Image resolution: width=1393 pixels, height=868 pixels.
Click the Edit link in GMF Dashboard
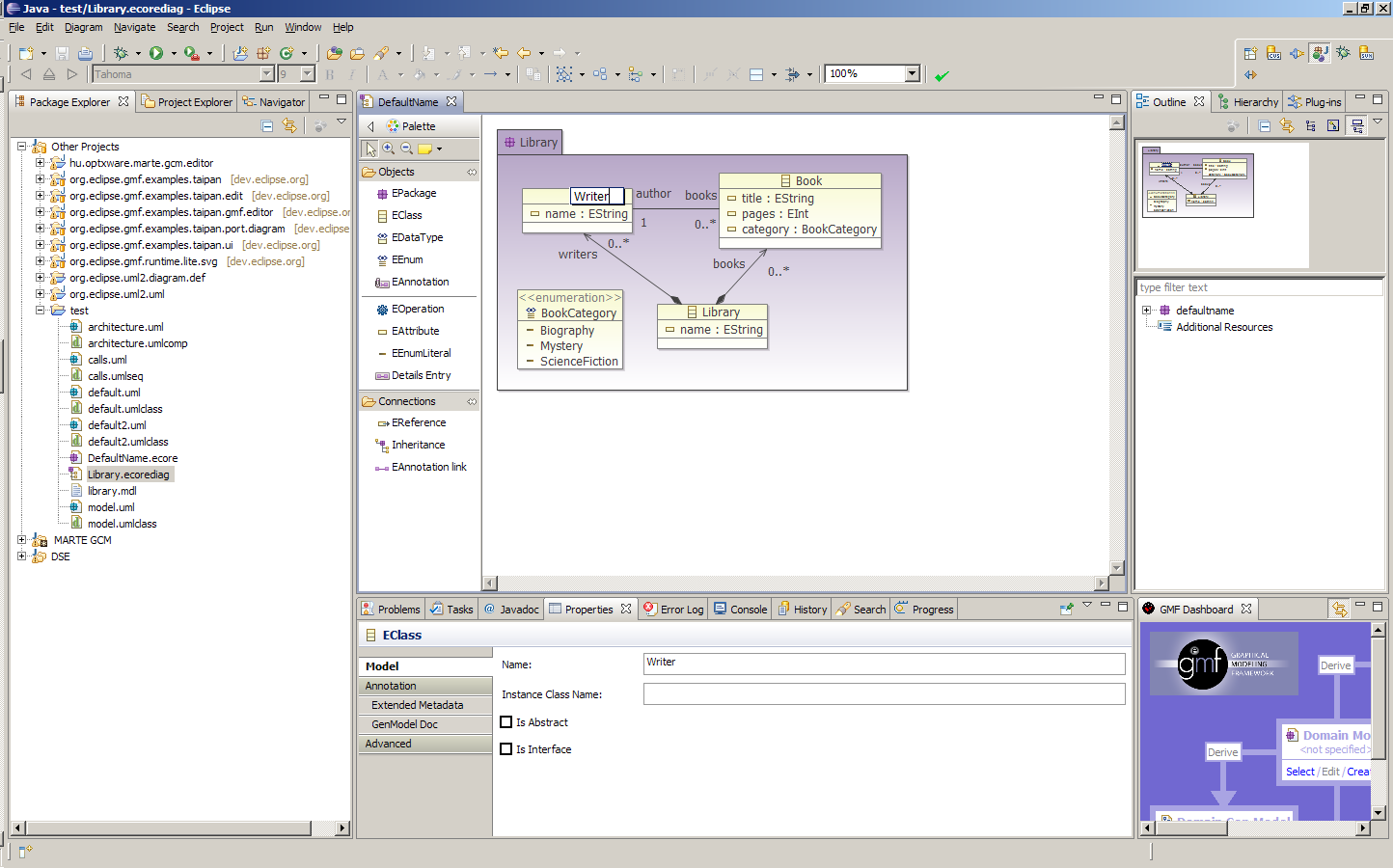pos(1330,772)
